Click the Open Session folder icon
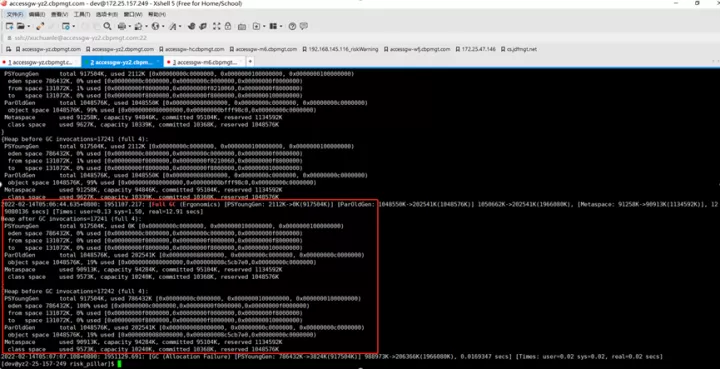 [21, 27]
